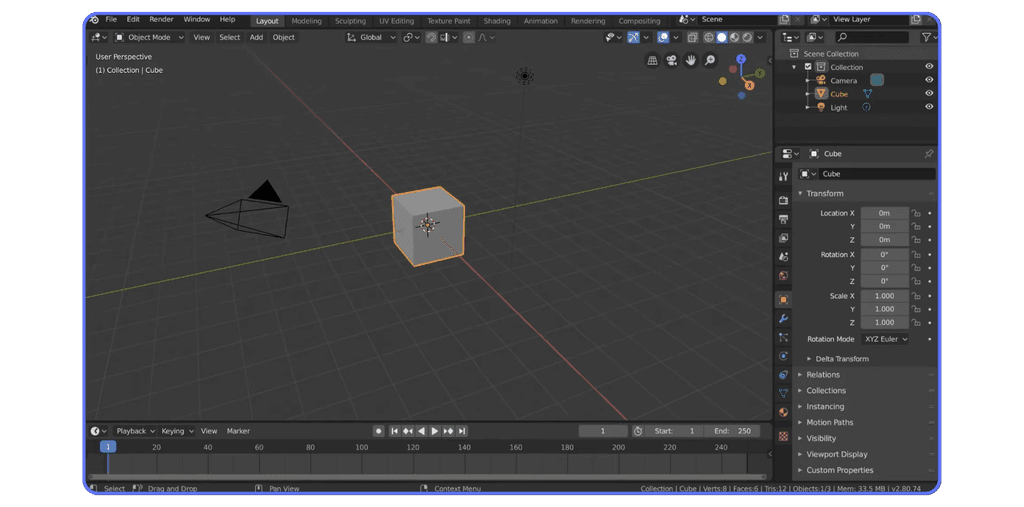Viewport: 1024px width, 507px height.
Task: Hide the Collection with its eye icon
Action: (929, 67)
